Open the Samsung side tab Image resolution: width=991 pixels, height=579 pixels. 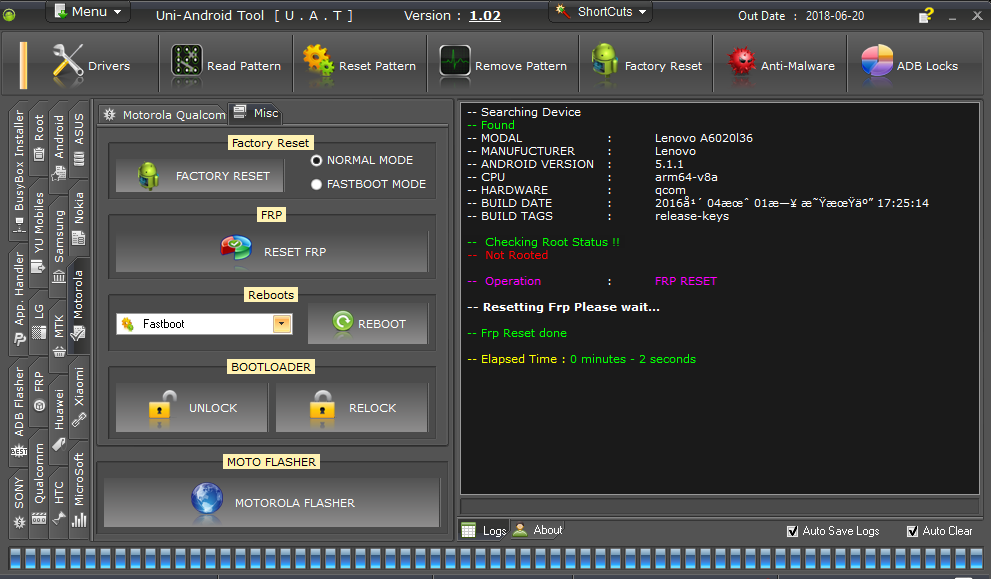click(59, 247)
